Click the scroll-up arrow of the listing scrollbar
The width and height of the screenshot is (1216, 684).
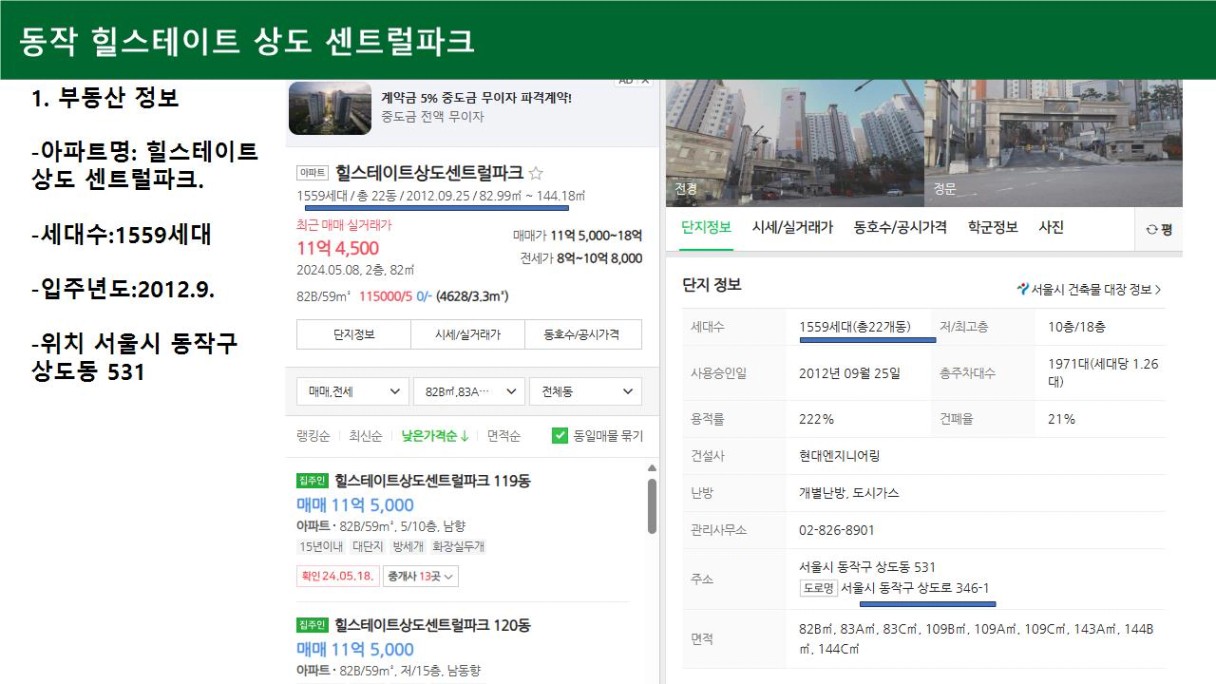[653, 468]
